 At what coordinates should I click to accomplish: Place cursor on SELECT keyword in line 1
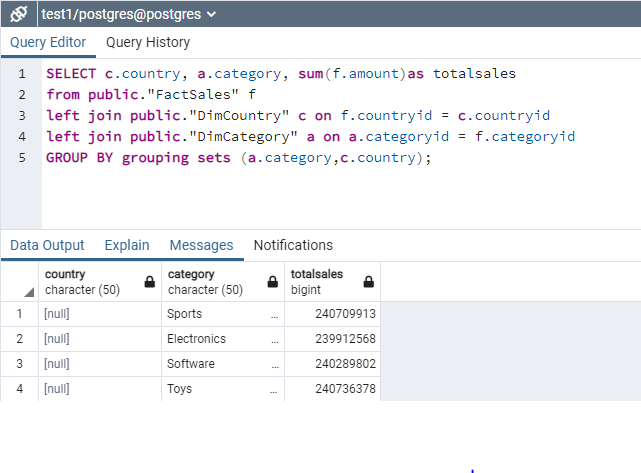pos(71,74)
